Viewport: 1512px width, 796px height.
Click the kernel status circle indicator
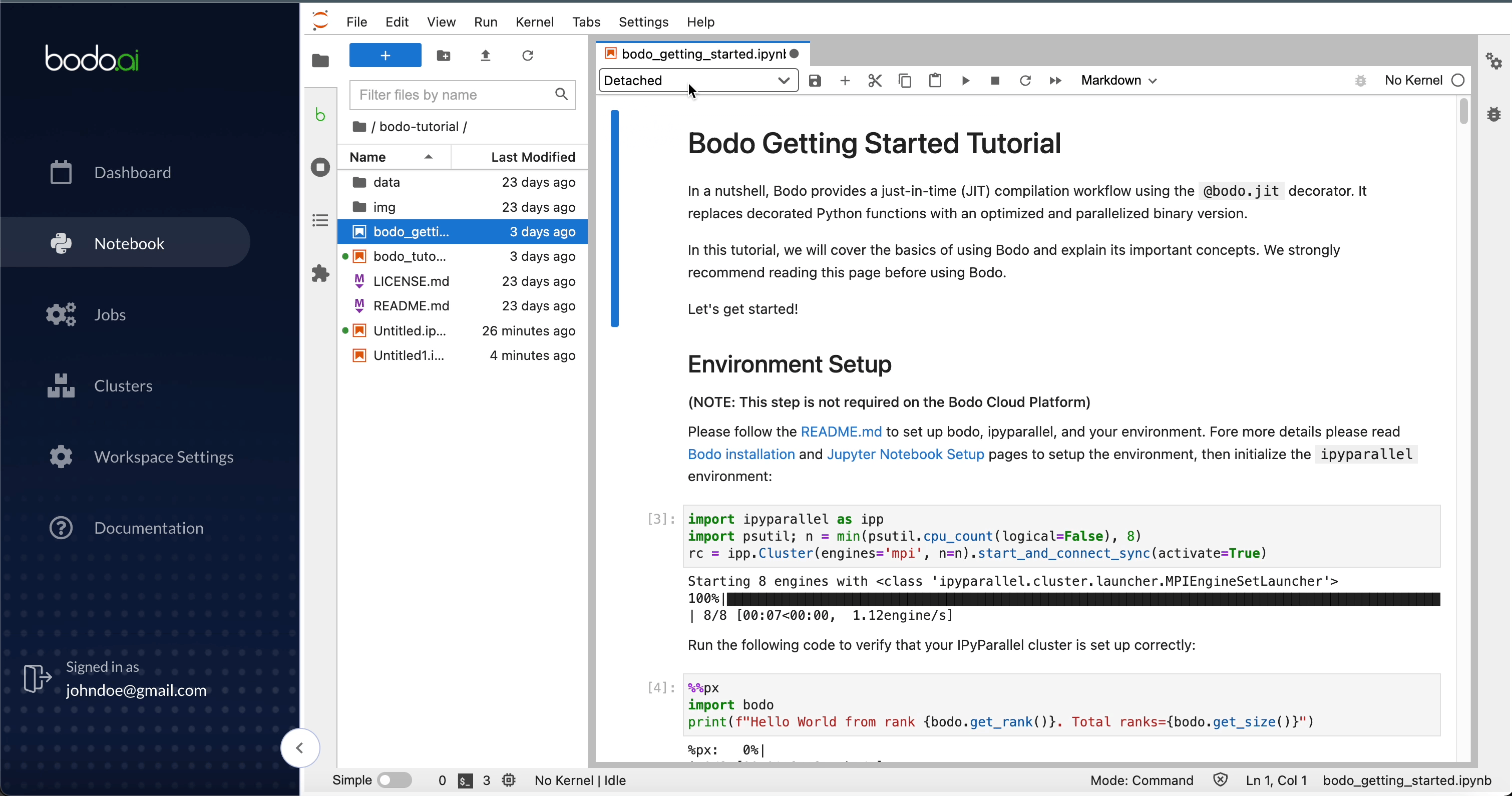tap(1458, 81)
